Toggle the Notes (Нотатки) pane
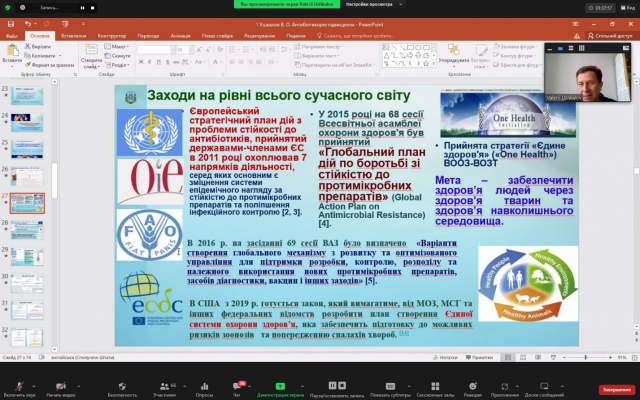This screenshot has height=400, width=640. [x=445, y=357]
